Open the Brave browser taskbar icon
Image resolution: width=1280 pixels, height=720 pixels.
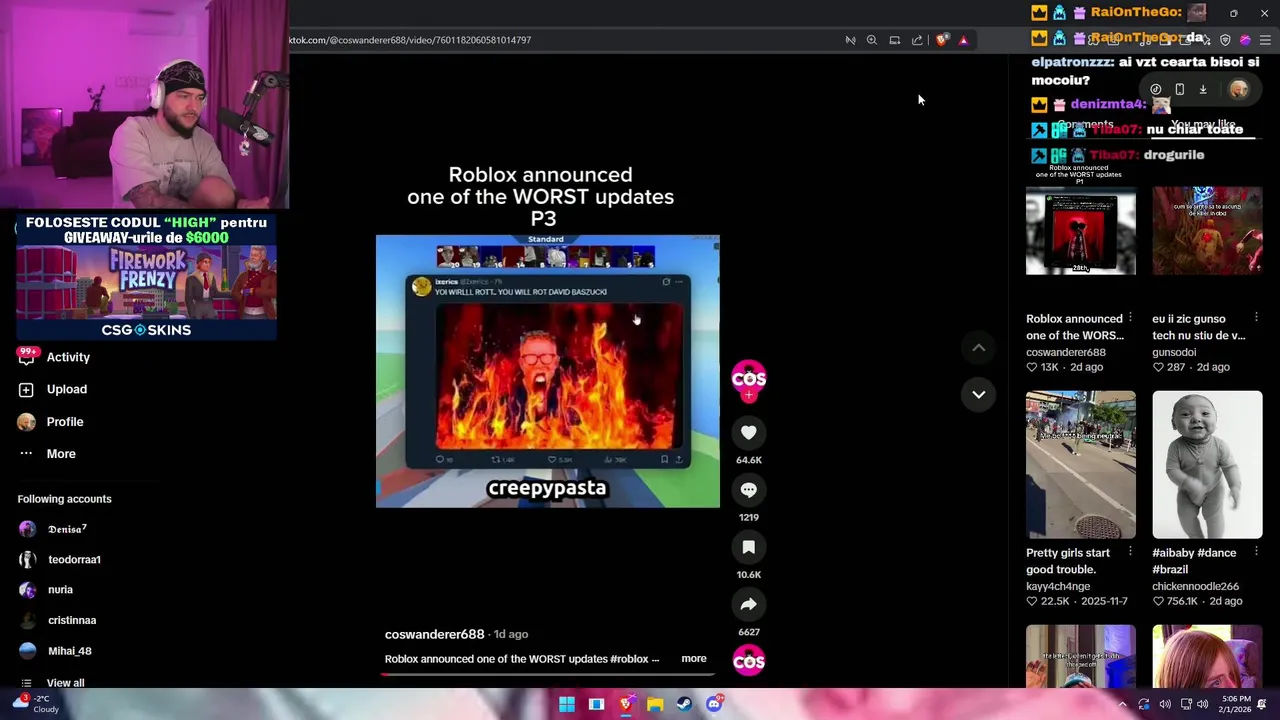626,704
